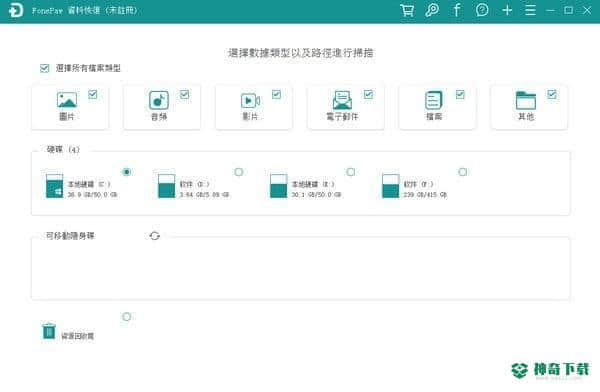The width and height of the screenshot is (600, 392).
Task: Click the others (其他) folder icon
Action: (526, 100)
